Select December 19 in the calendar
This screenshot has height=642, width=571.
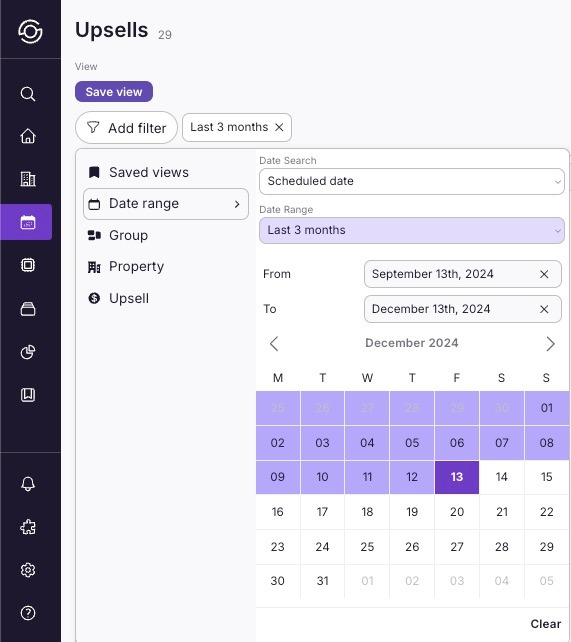(x=412, y=512)
